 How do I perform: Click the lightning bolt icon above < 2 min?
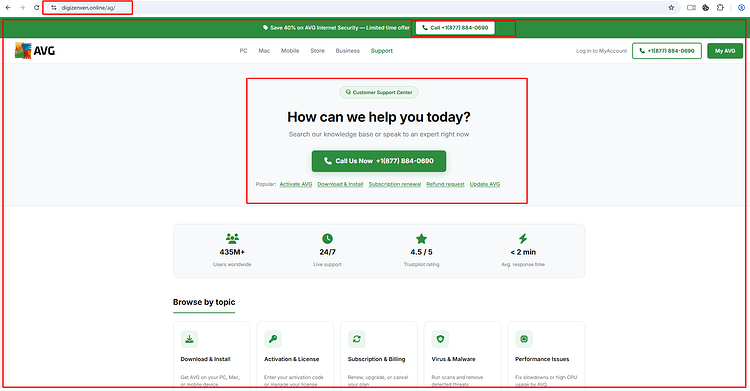pyautogui.click(x=523, y=238)
